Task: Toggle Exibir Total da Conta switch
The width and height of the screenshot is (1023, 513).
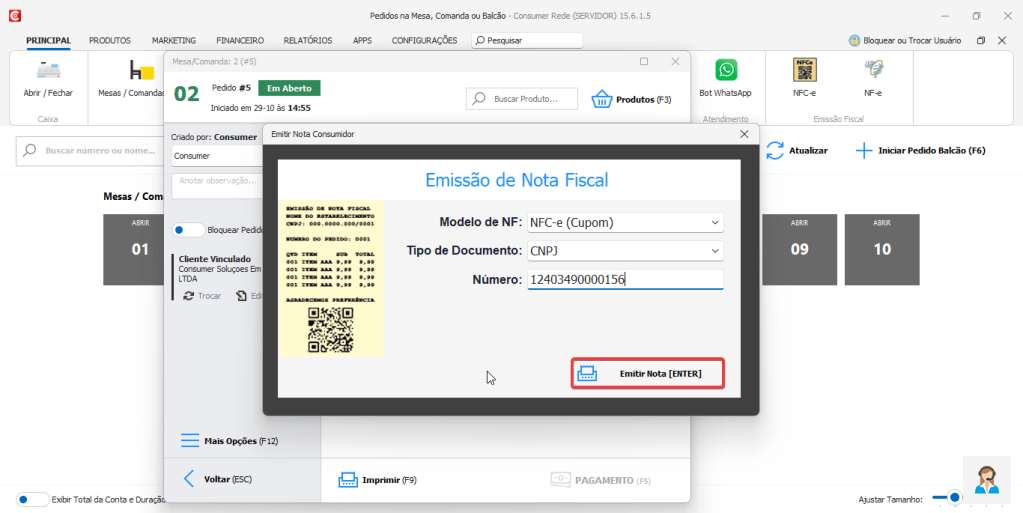Action: click(33, 499)
